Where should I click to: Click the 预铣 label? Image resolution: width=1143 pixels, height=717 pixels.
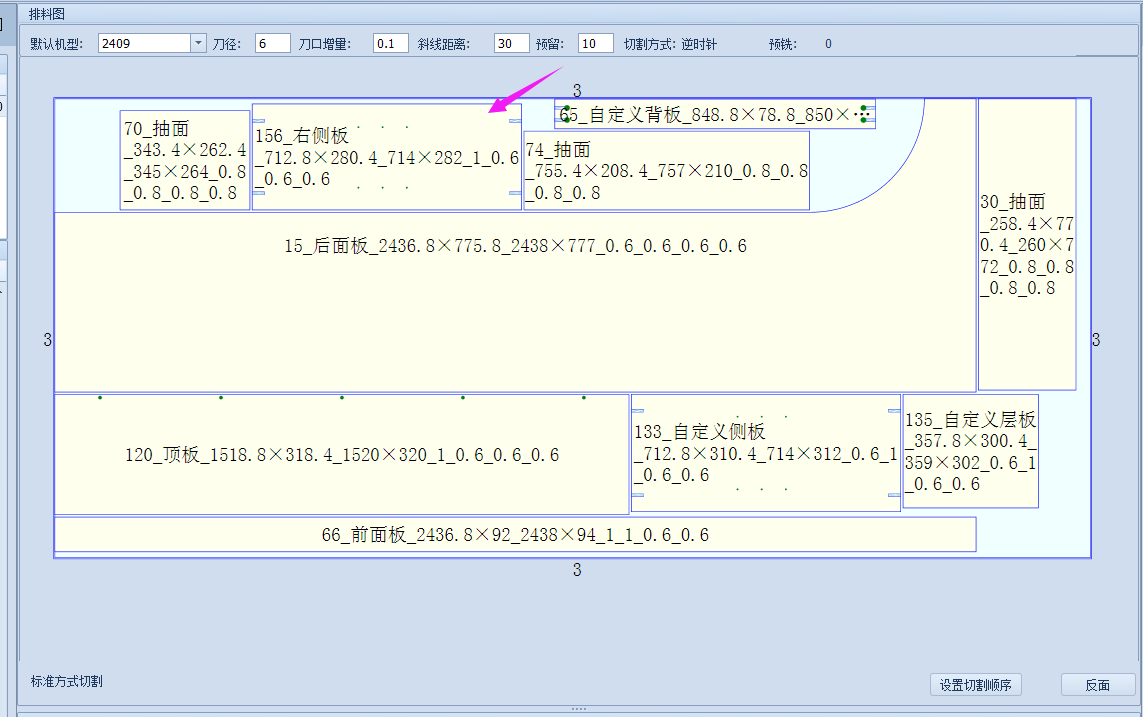782,44
